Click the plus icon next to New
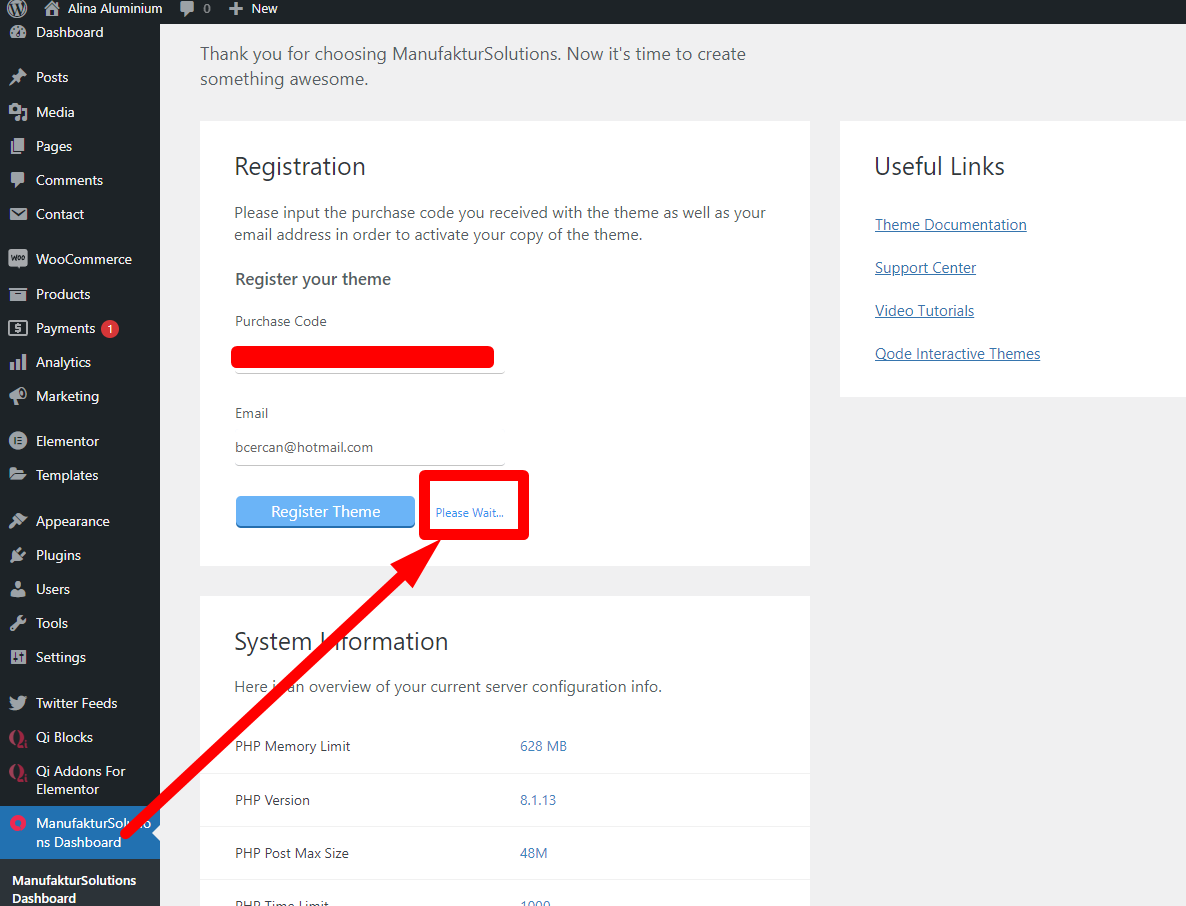Viewport: 1186px width, 906px height. click(236, 9)
